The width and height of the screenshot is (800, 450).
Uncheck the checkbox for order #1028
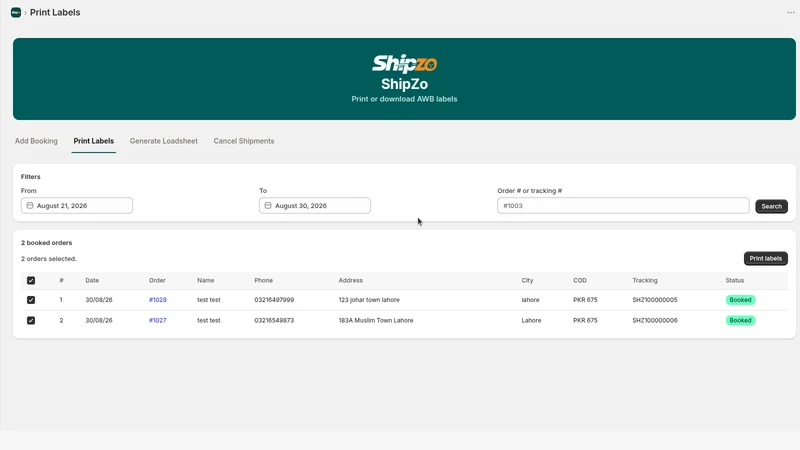[x=31, y=300]
